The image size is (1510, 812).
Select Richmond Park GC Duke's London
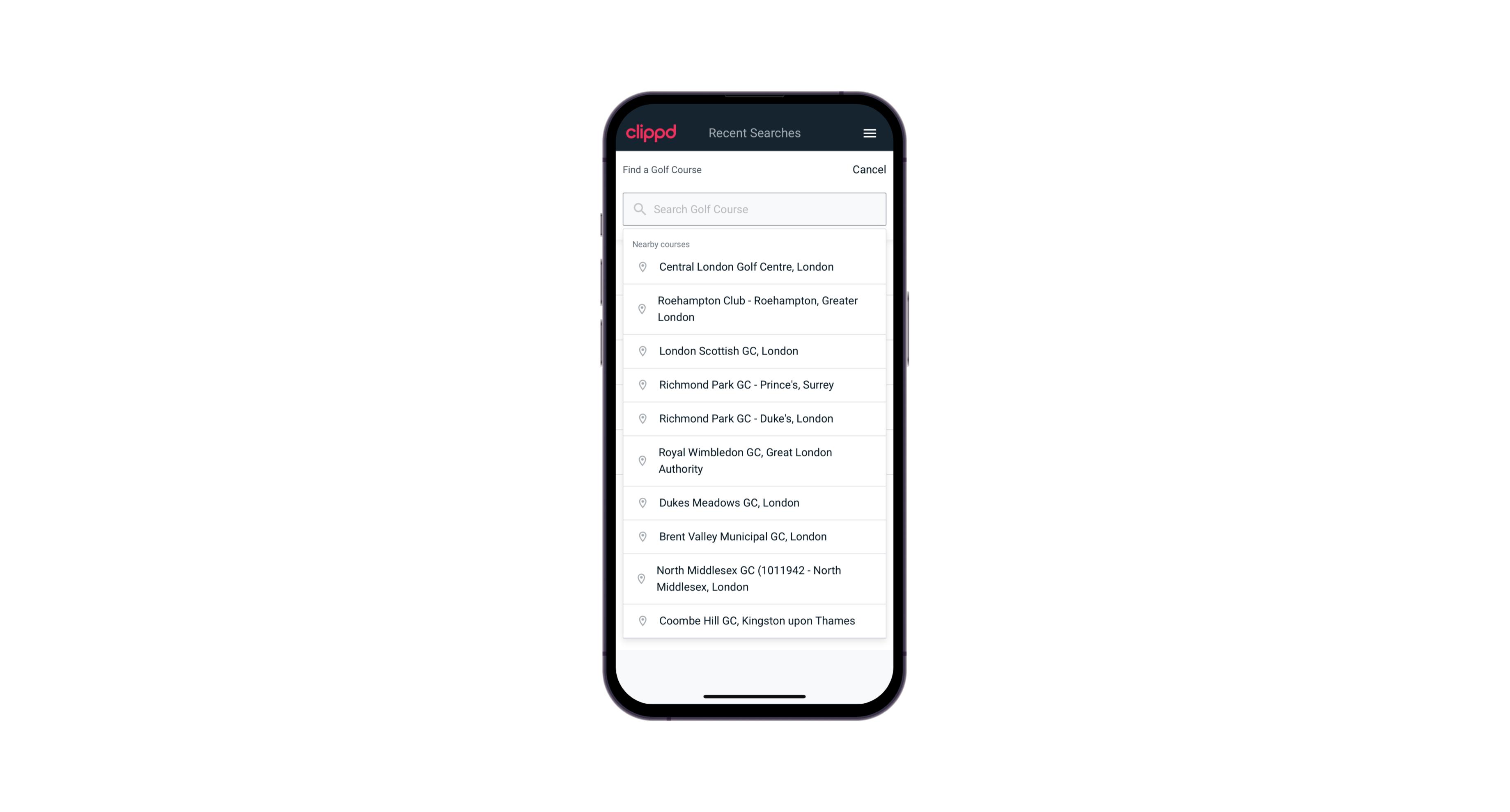(755, 418)
